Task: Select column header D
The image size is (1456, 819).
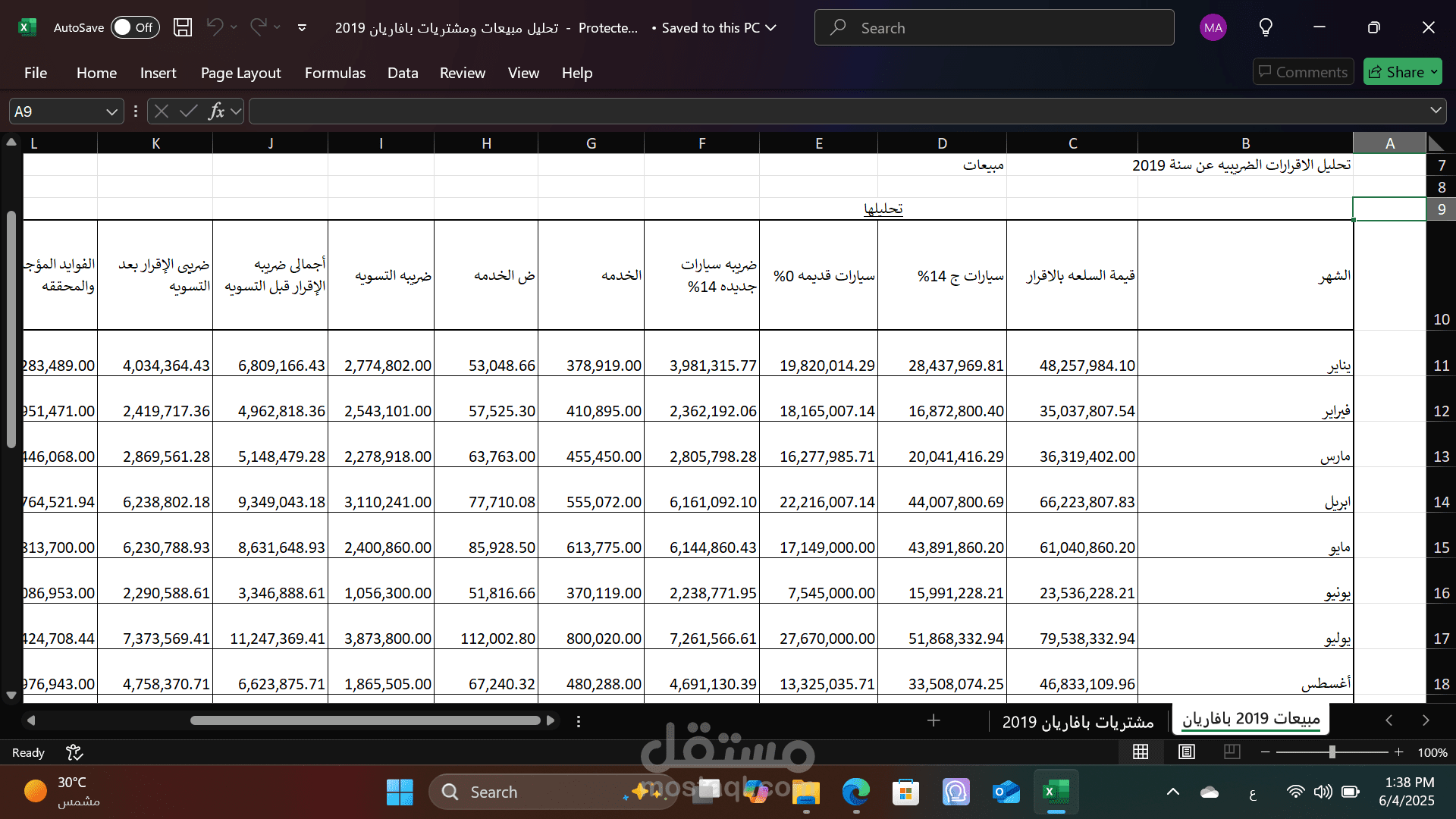Action: tap(942, 143)
